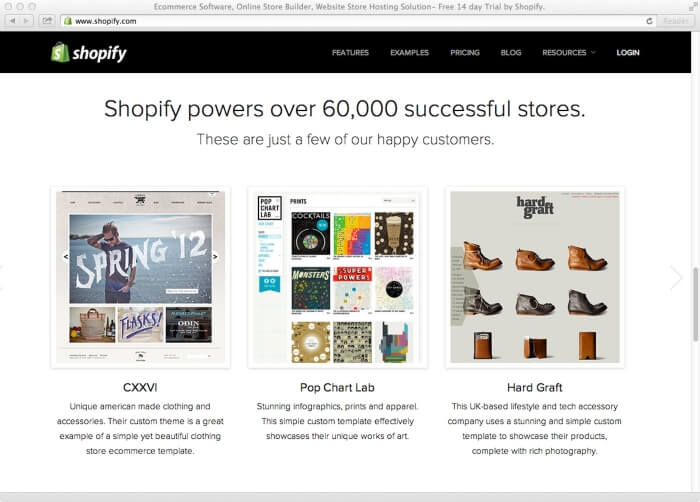Open the Features menu item
The image size is (700, 502).
click(x=350, y=53)
